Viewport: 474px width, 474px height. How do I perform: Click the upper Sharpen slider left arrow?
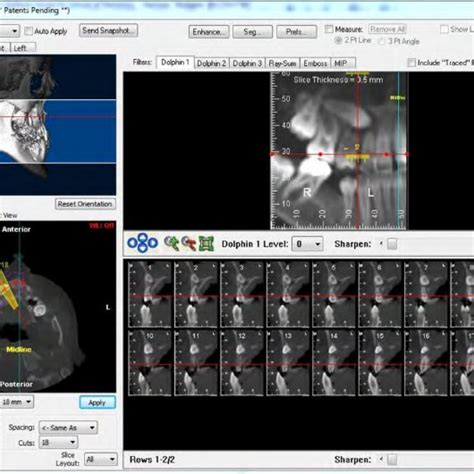coord(381,244)
